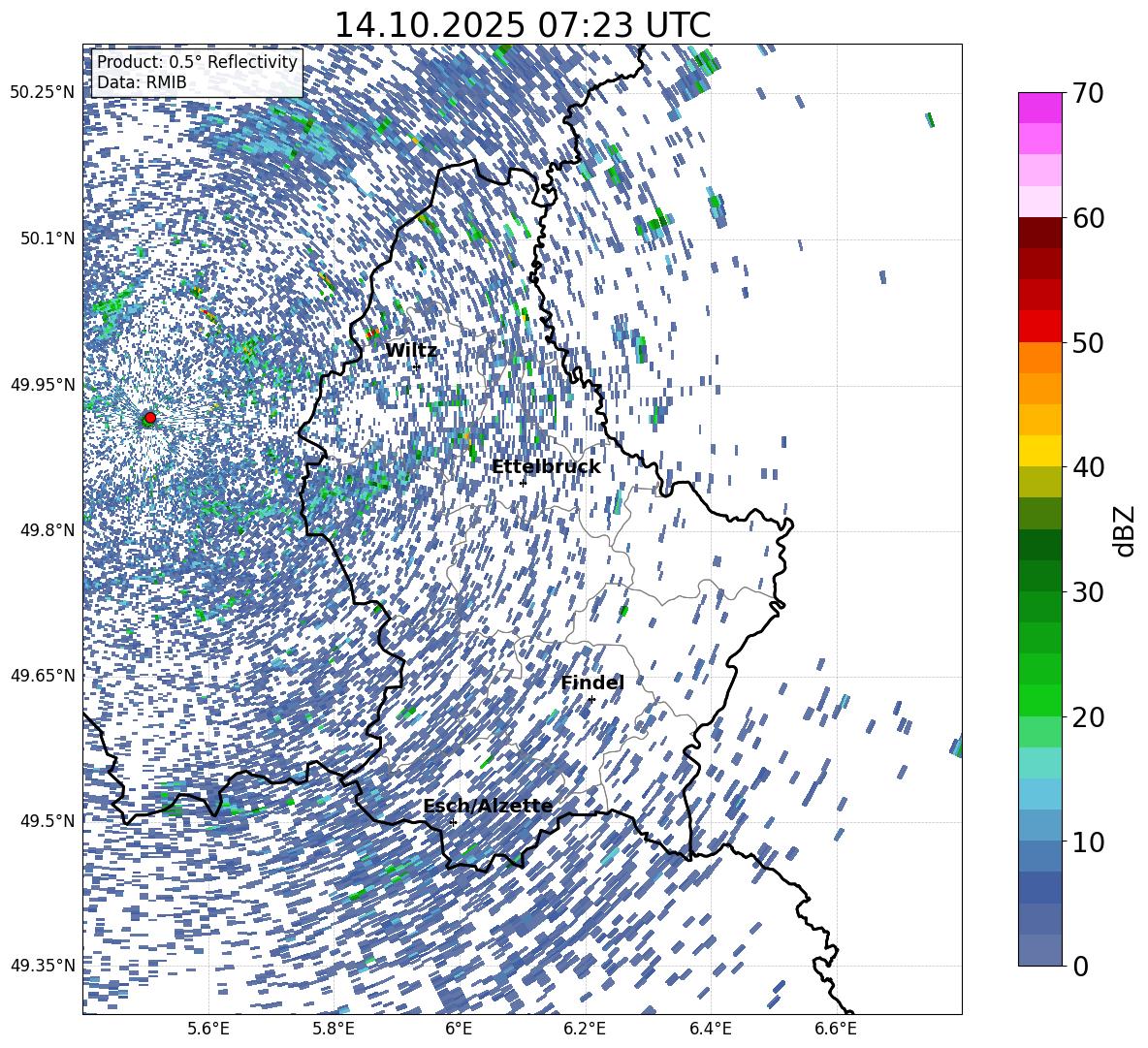Pick the yellow swatch above 40 dBZ
The image size is (1148, 1048).
tap(1040, 450)
